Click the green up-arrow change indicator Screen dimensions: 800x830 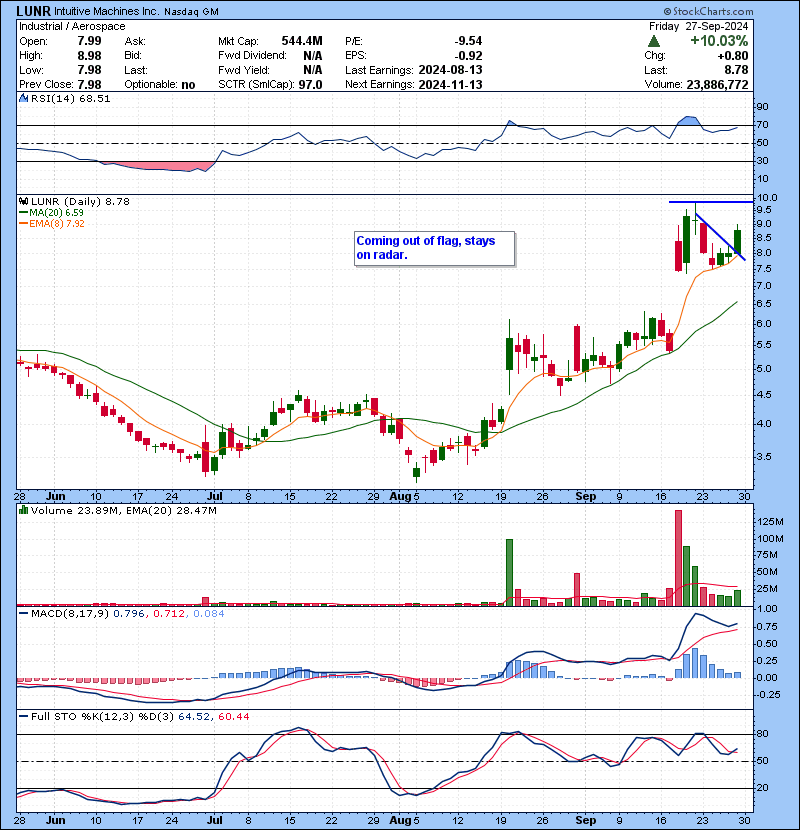(653, 41)
